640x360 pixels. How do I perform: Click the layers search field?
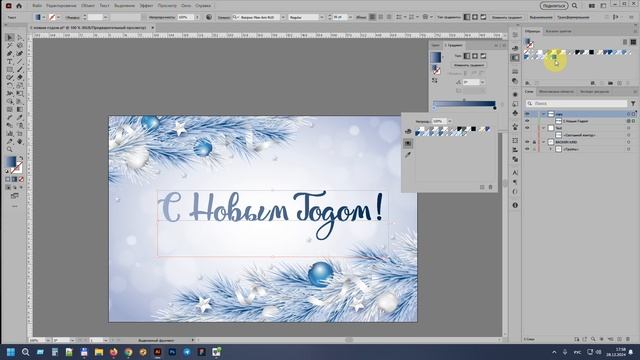576,104
